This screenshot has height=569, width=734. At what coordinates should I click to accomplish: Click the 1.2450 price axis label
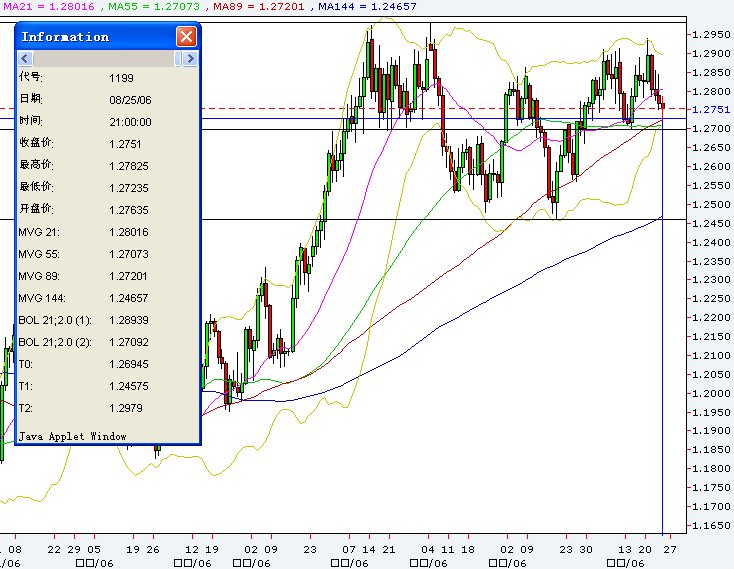pos(711,224)
